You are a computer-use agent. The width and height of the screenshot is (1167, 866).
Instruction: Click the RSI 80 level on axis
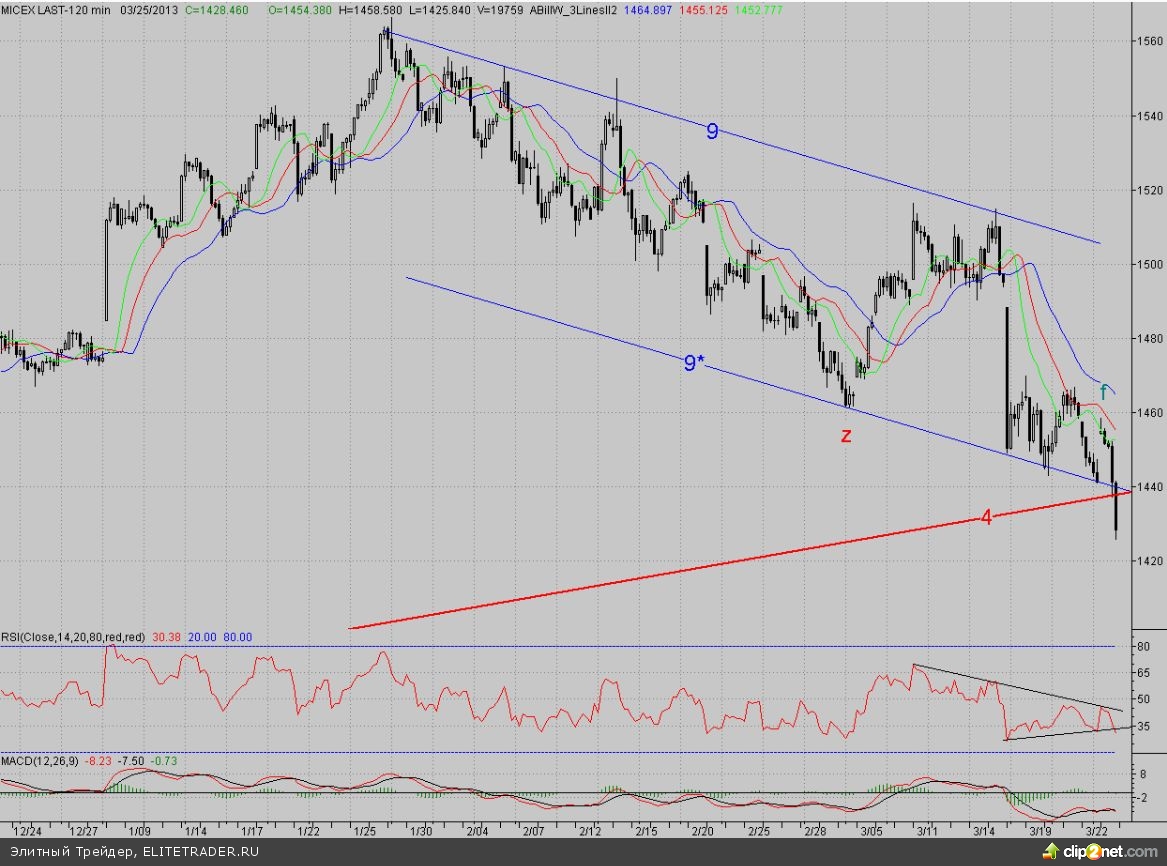click(1143, 647)
